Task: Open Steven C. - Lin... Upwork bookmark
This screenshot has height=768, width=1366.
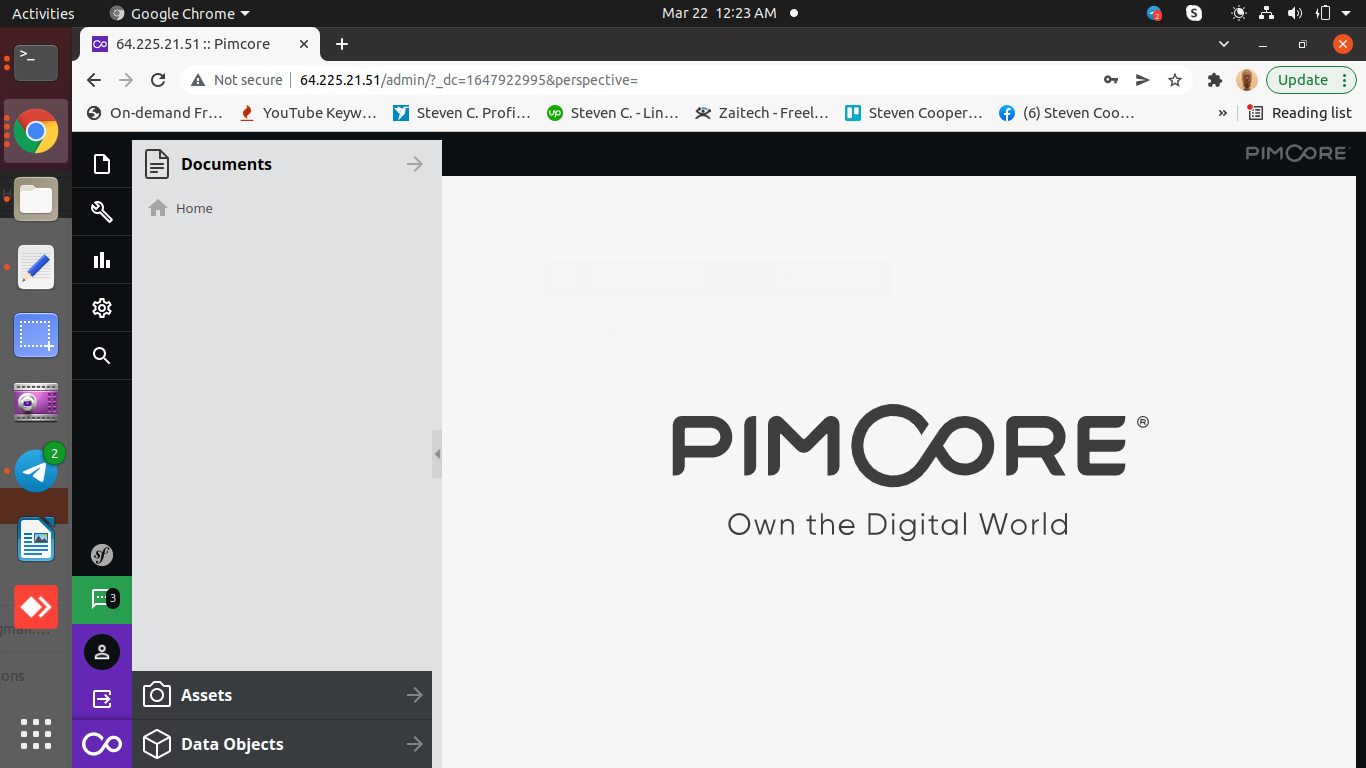Action: (613, 113)
